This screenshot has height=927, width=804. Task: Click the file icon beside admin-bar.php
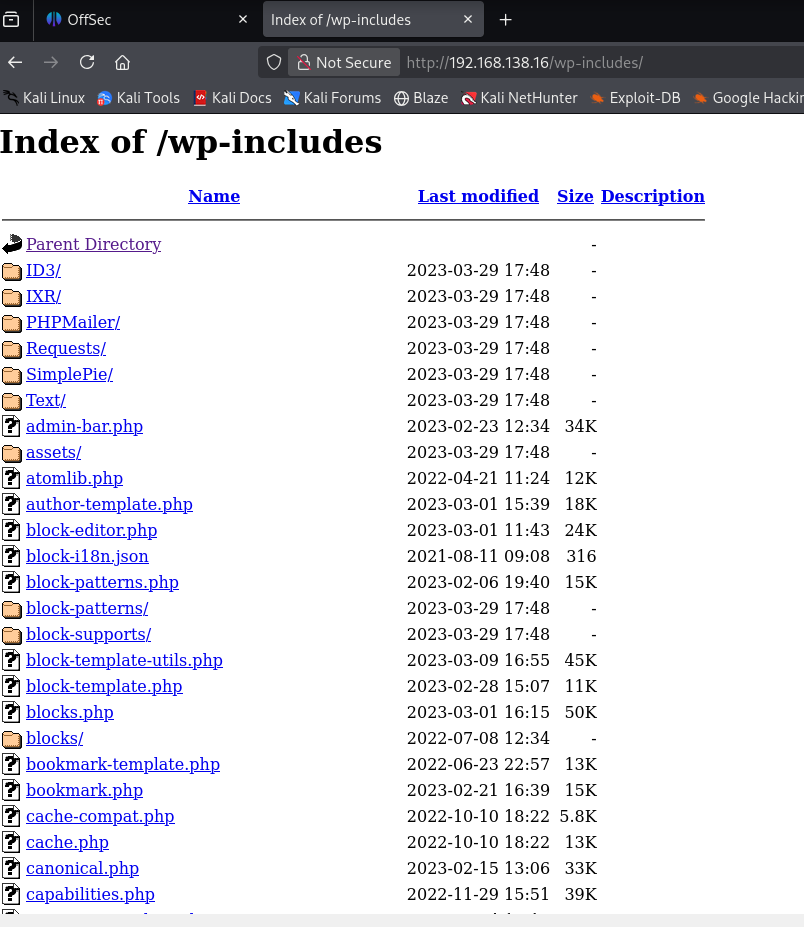tap(12, 427)
